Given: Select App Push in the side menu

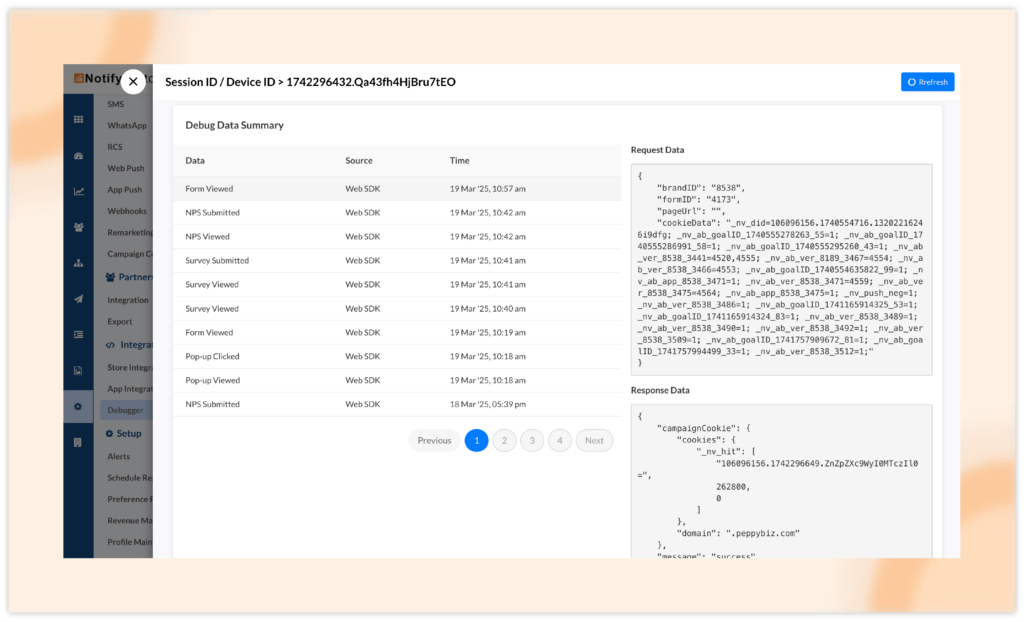Looking at the screenshot, I should click(124, 189).
